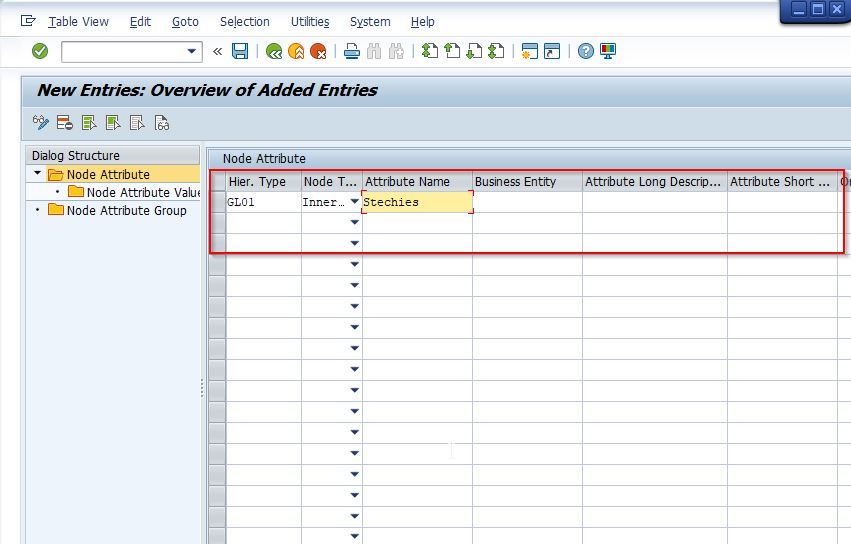851x544 pixels.
Task: Click the Find Next binoculars icon
Action: click(396, 52)
